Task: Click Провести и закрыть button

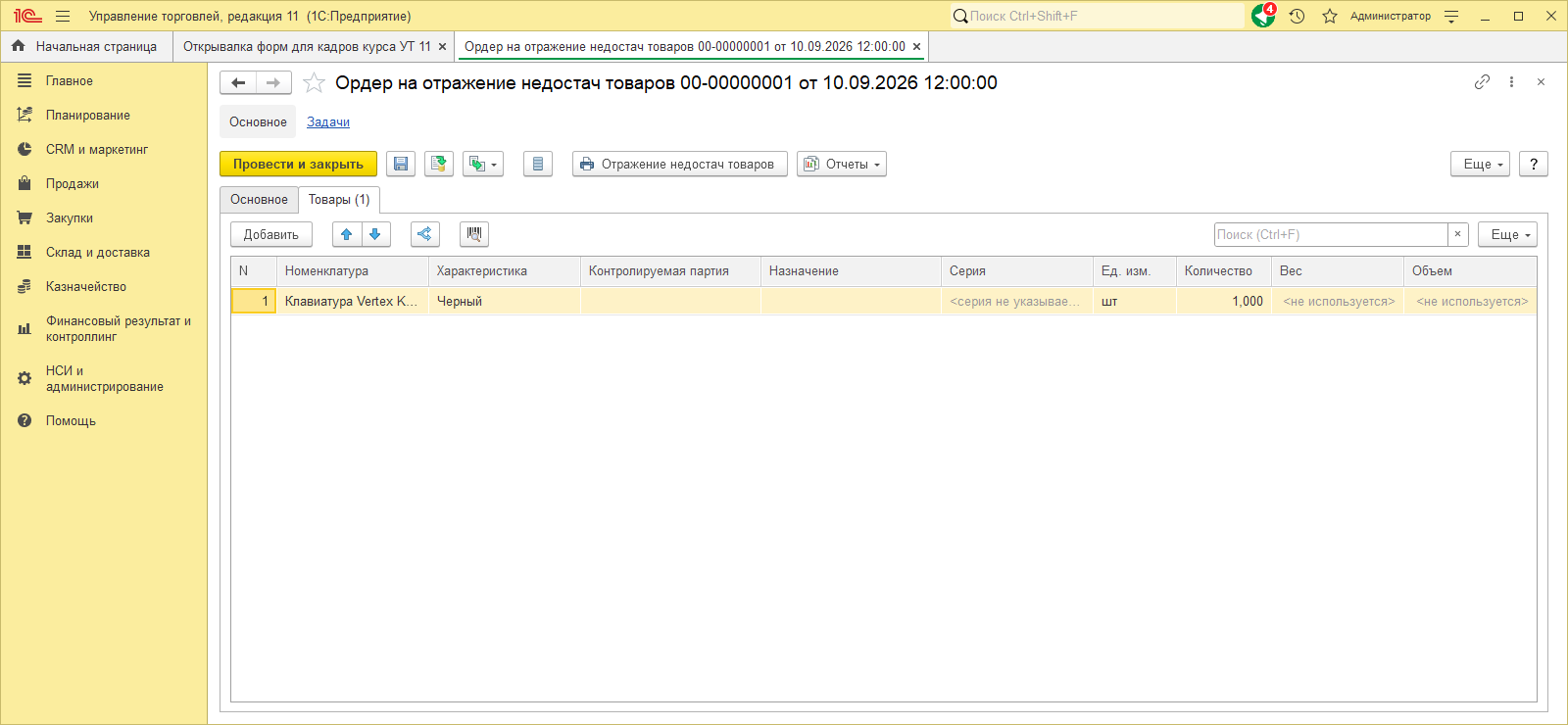Action: pyautogui.click(x=298, y=165)
